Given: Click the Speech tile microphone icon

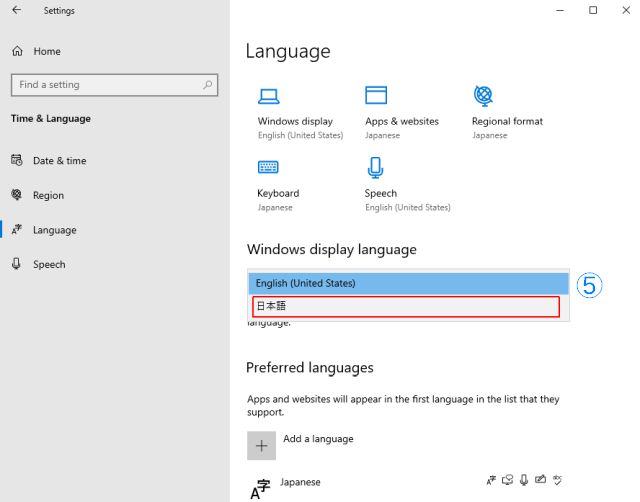Looking at the screenshot, I should 375,168.
